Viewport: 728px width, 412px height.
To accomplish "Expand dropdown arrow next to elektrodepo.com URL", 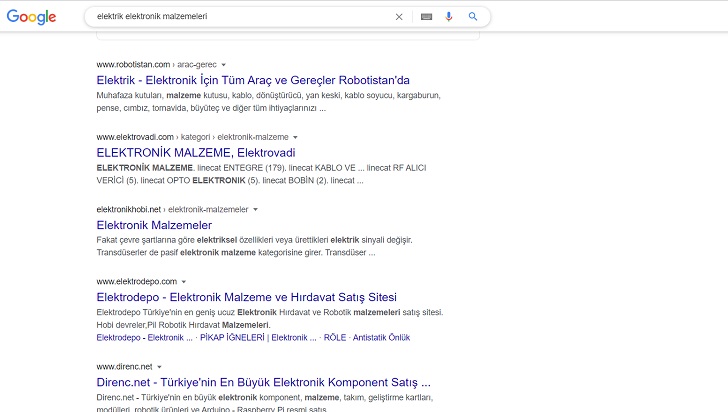I will point(184,281).
